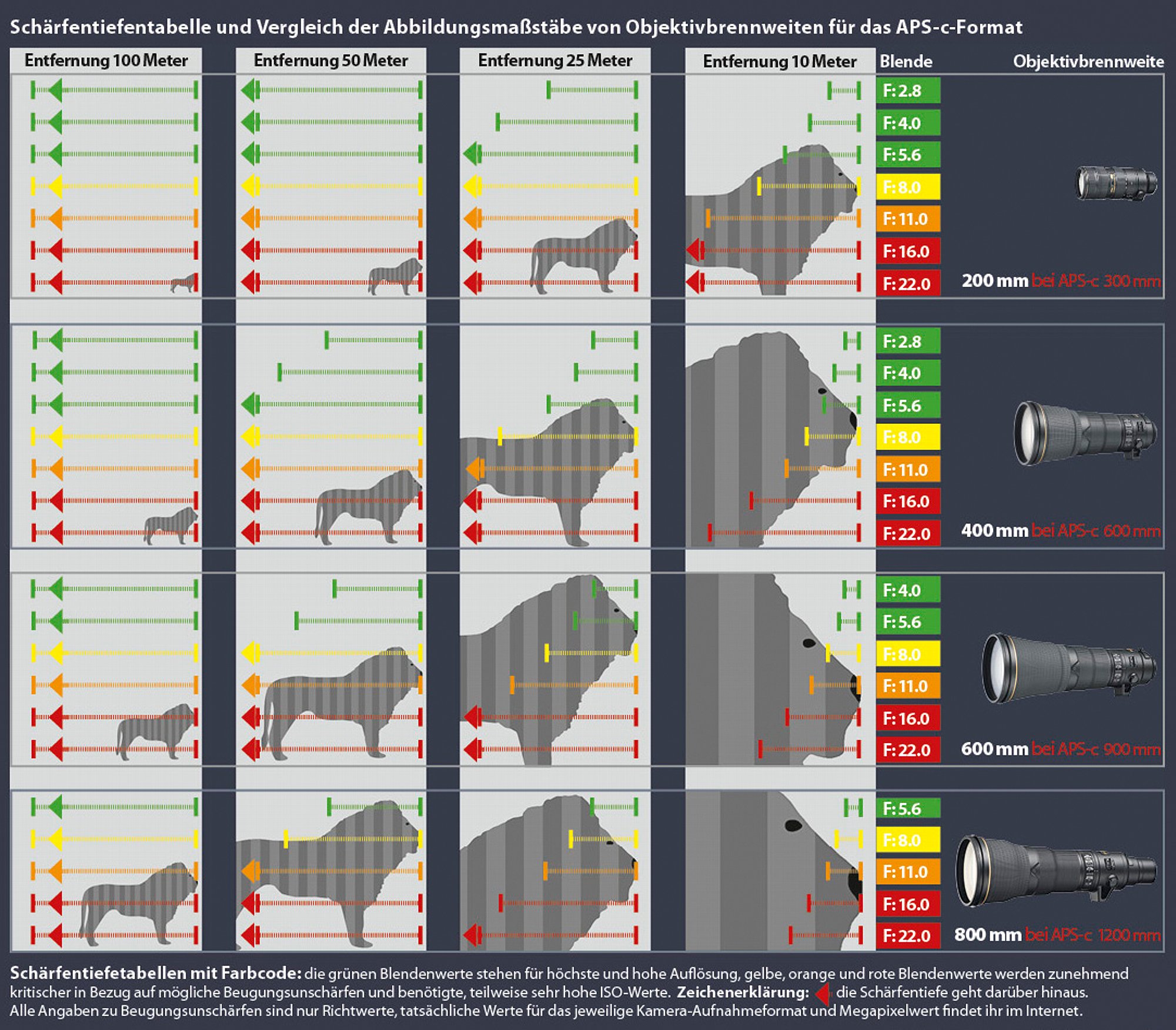Click the 400 mm telephoto lens image

[x=1085, y=433]
